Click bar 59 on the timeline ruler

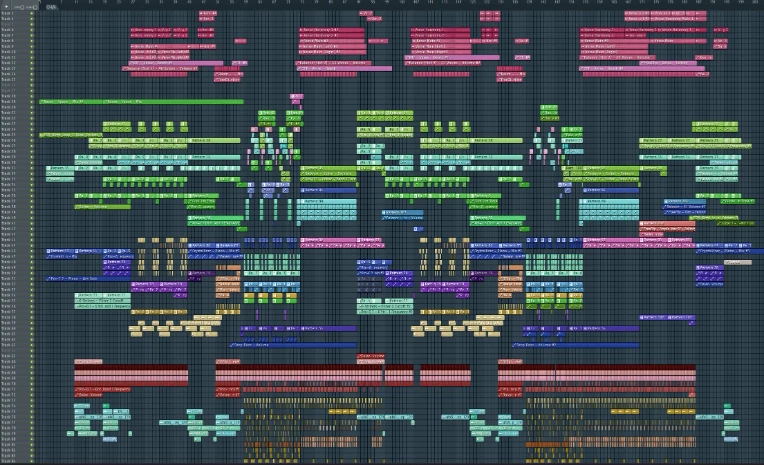pyautogui.click(x=246, y=2)
